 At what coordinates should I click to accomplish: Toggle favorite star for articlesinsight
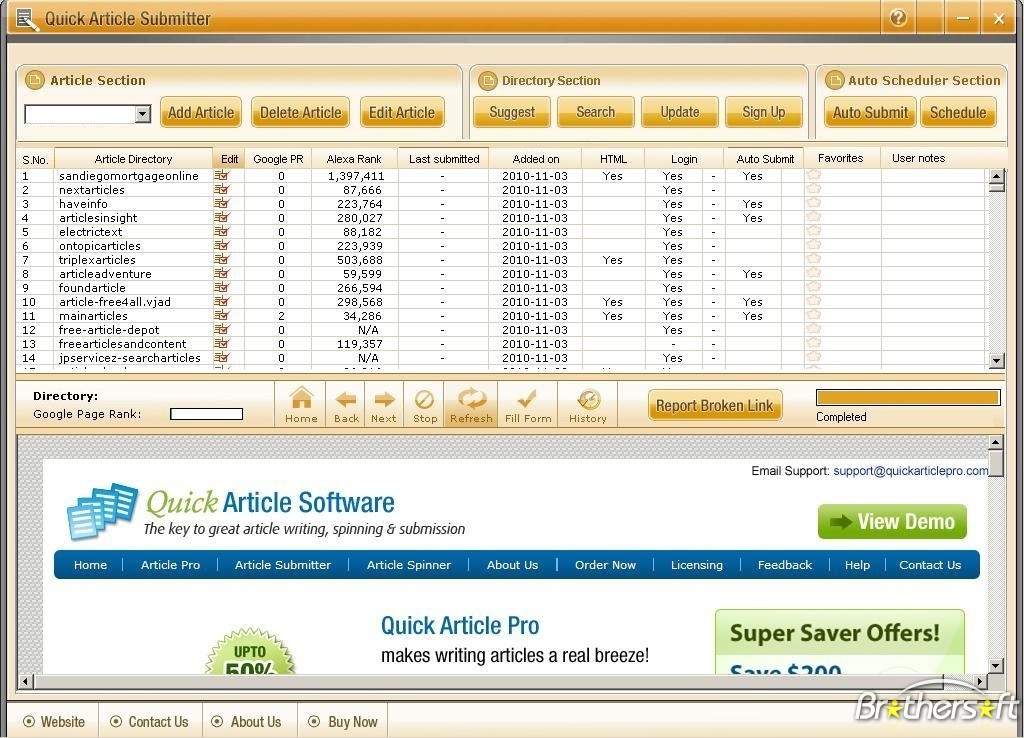click(813, 217)
